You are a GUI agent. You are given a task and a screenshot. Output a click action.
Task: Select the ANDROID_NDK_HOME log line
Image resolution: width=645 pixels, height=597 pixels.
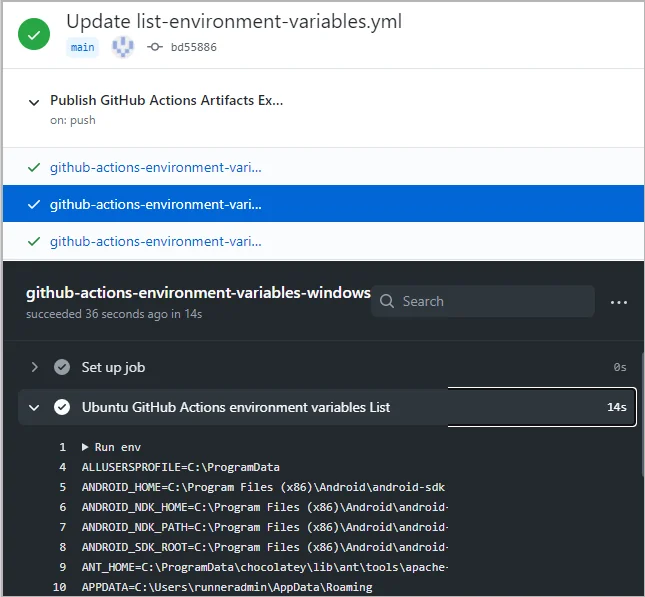(265, 507)
